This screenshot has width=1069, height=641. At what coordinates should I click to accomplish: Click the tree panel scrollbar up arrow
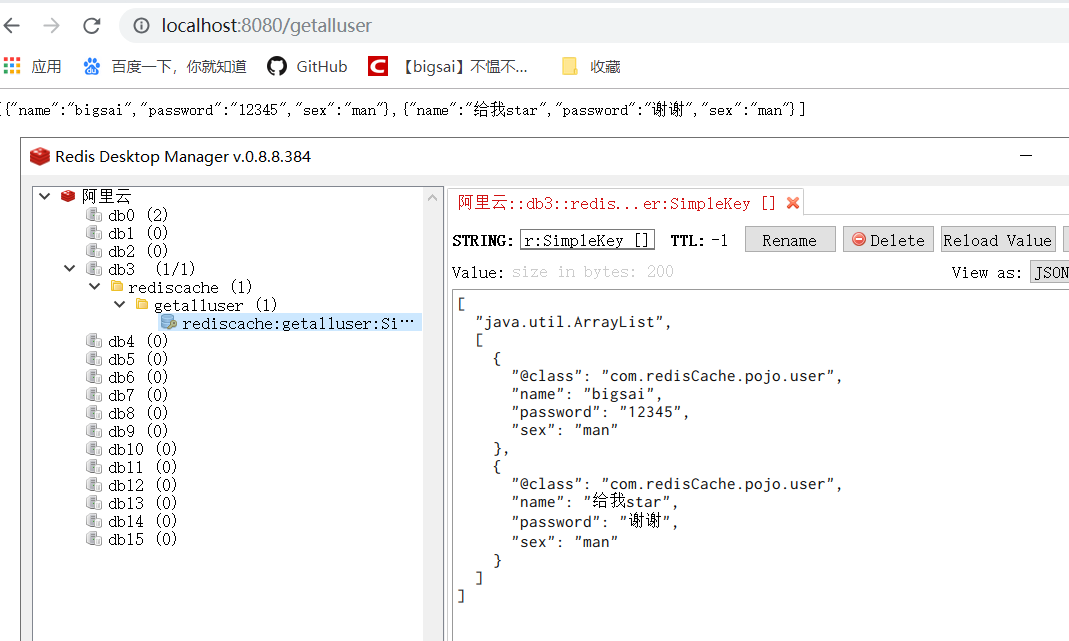tap(432, 198)
